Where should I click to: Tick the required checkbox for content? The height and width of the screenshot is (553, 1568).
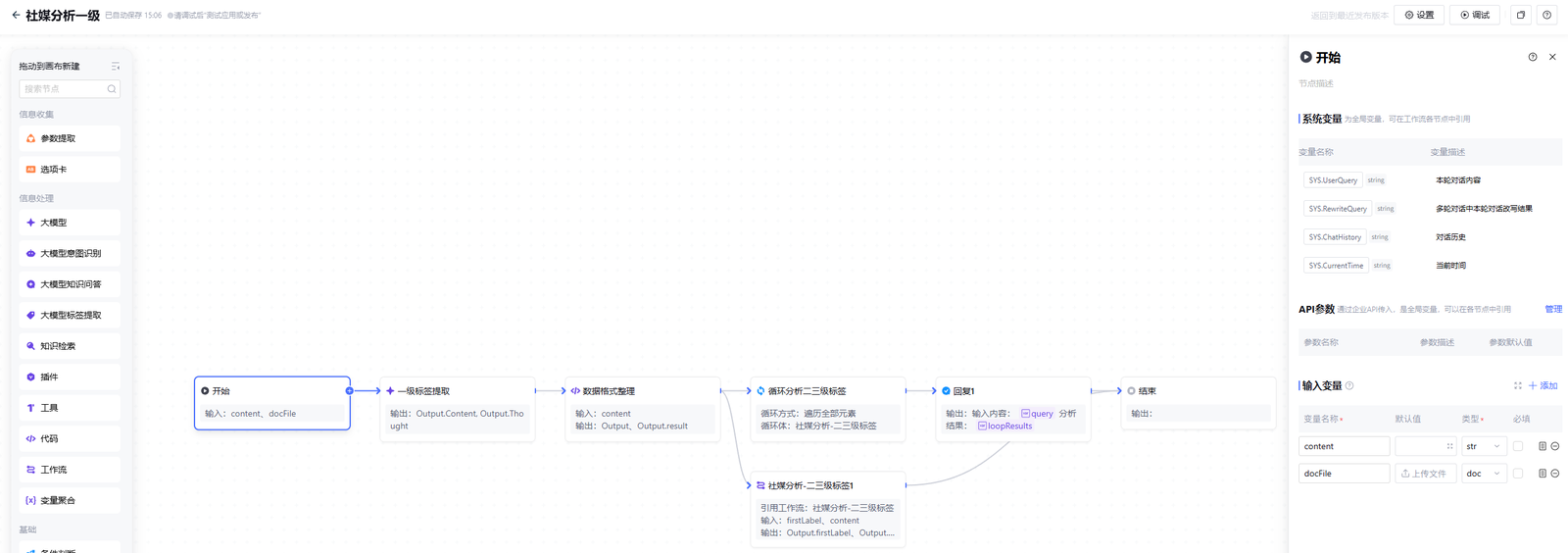point(1518,446)
